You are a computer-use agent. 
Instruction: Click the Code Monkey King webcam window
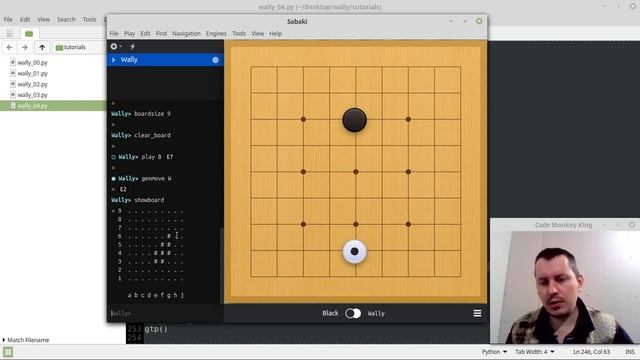(565, 282)
